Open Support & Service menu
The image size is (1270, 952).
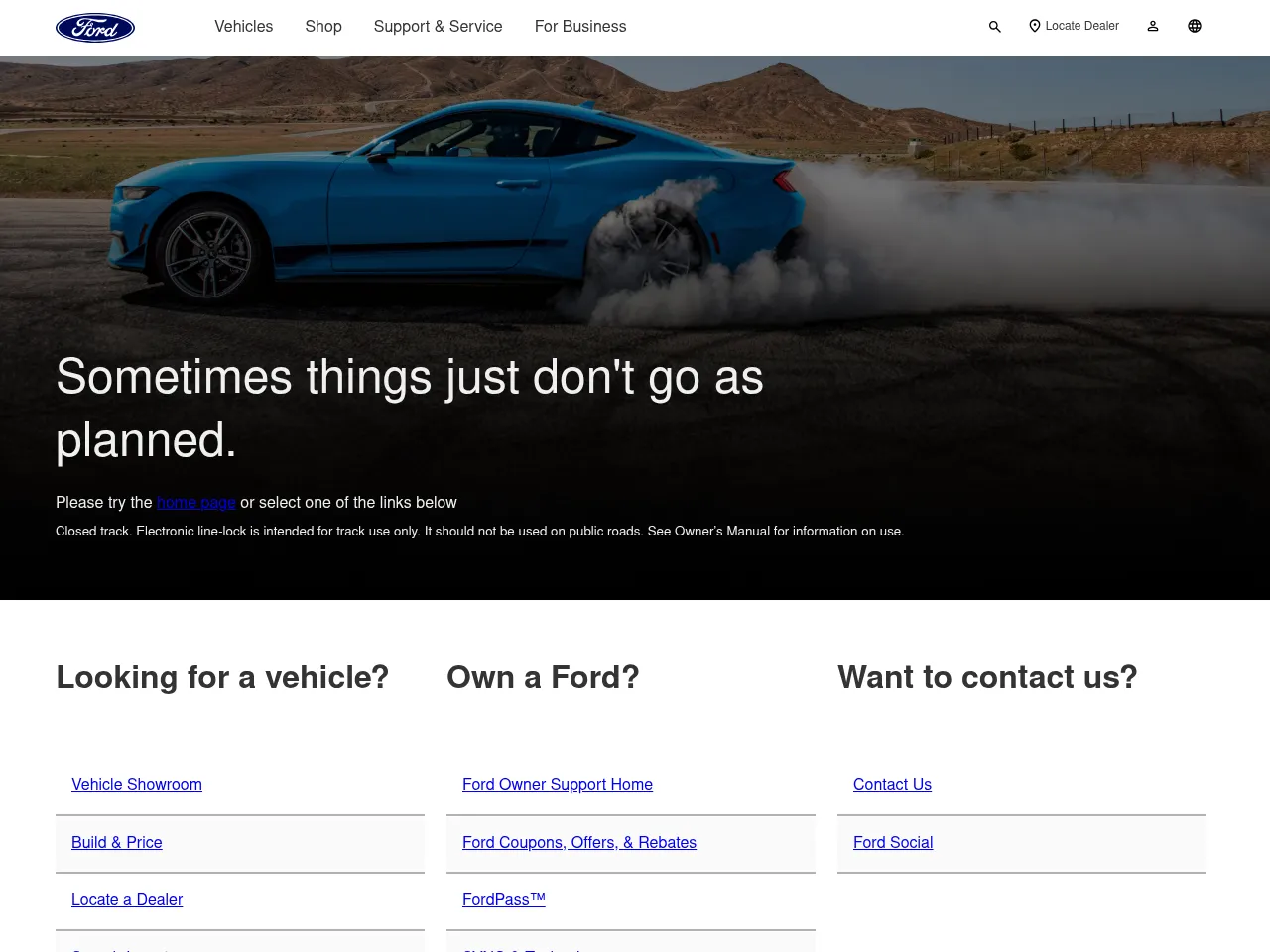tap(438, 27)
